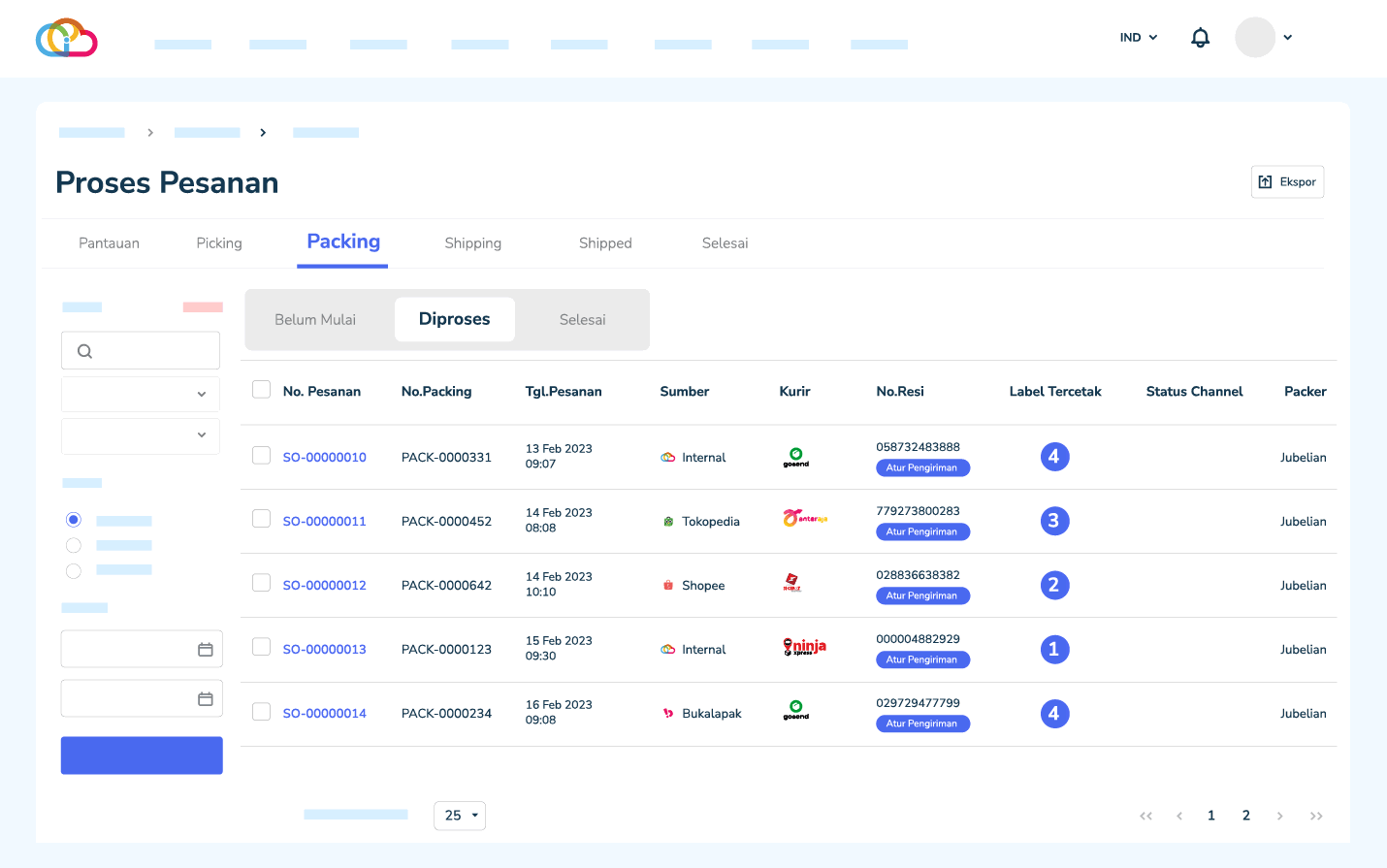
Task: Open the IND language dropdown
Action: tap(1139, 38)
